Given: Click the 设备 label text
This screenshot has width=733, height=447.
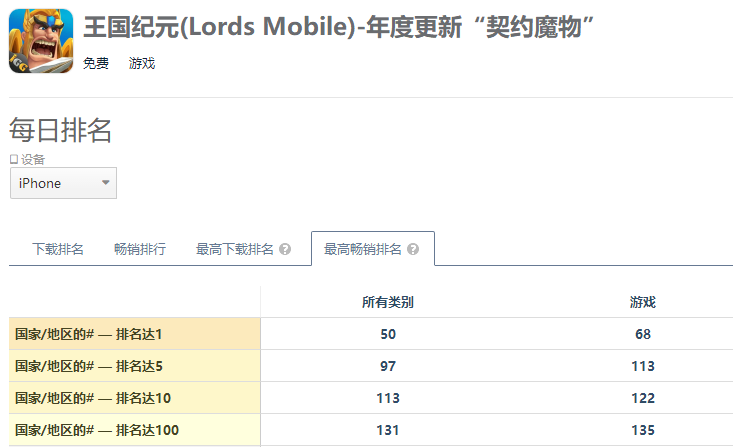Looking at the screenshot, I should click(33, 159).
